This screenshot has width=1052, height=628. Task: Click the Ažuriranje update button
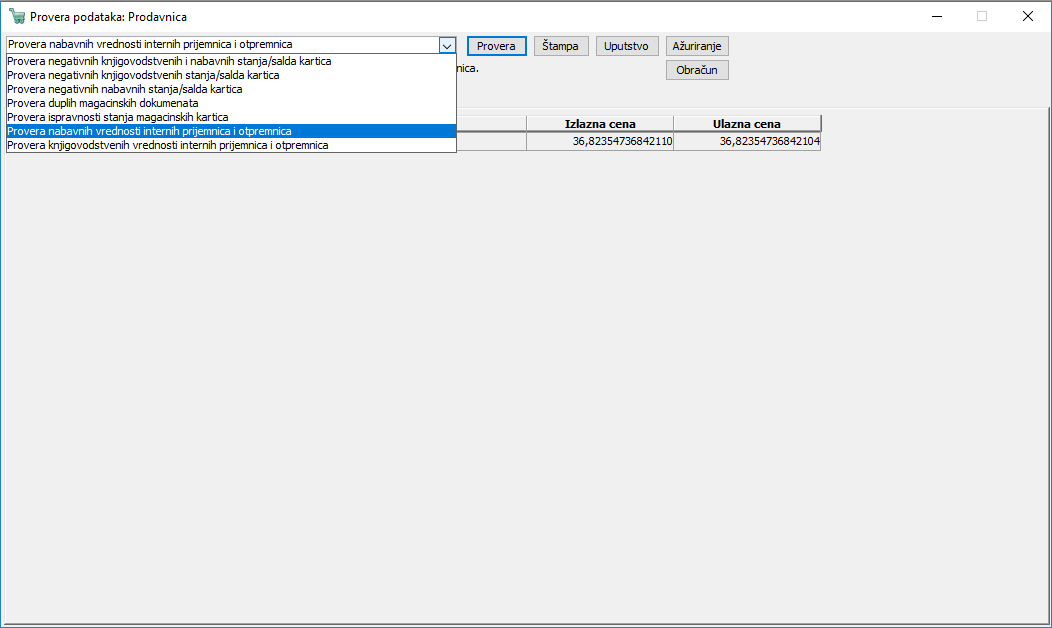(x=697, y=46)
